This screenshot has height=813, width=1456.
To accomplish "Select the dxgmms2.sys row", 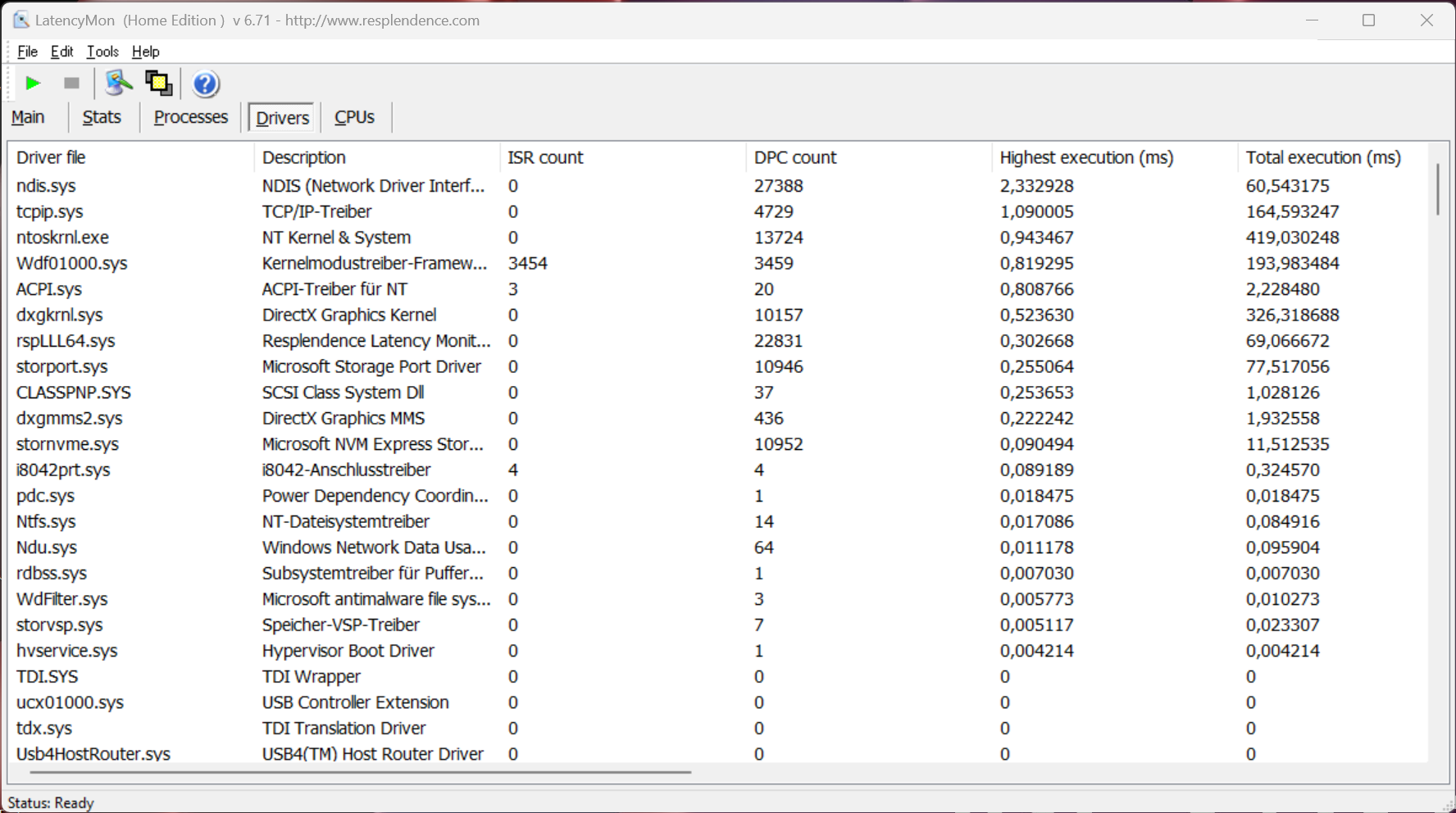I will [718, 418].
